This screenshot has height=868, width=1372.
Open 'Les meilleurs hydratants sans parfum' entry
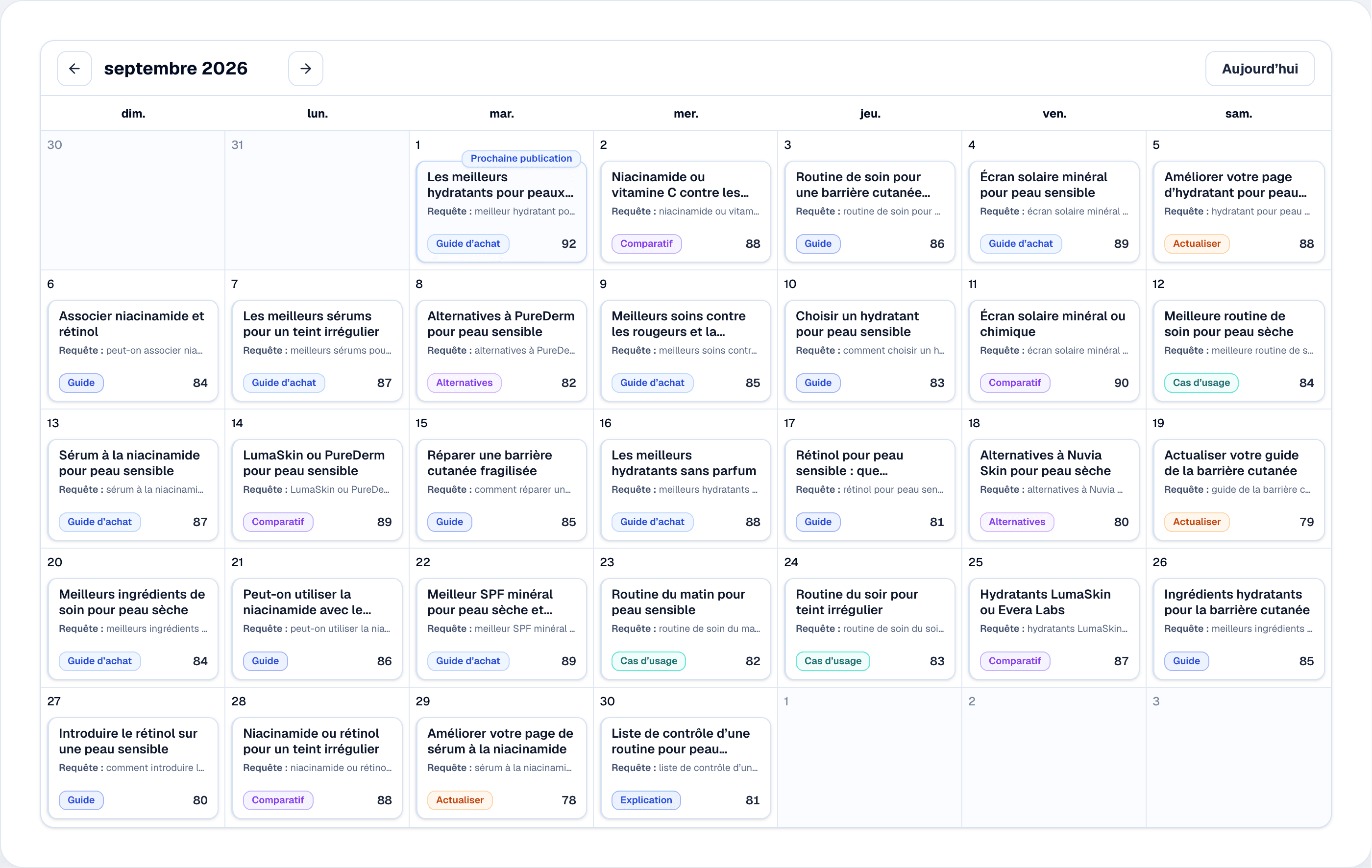coord(686,489)
